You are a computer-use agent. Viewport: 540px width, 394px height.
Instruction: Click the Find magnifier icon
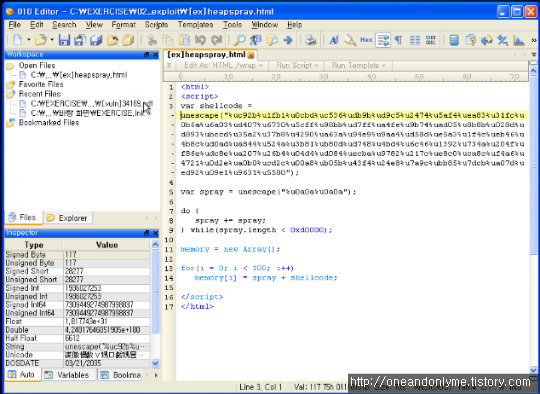click(x=239, y=40)
